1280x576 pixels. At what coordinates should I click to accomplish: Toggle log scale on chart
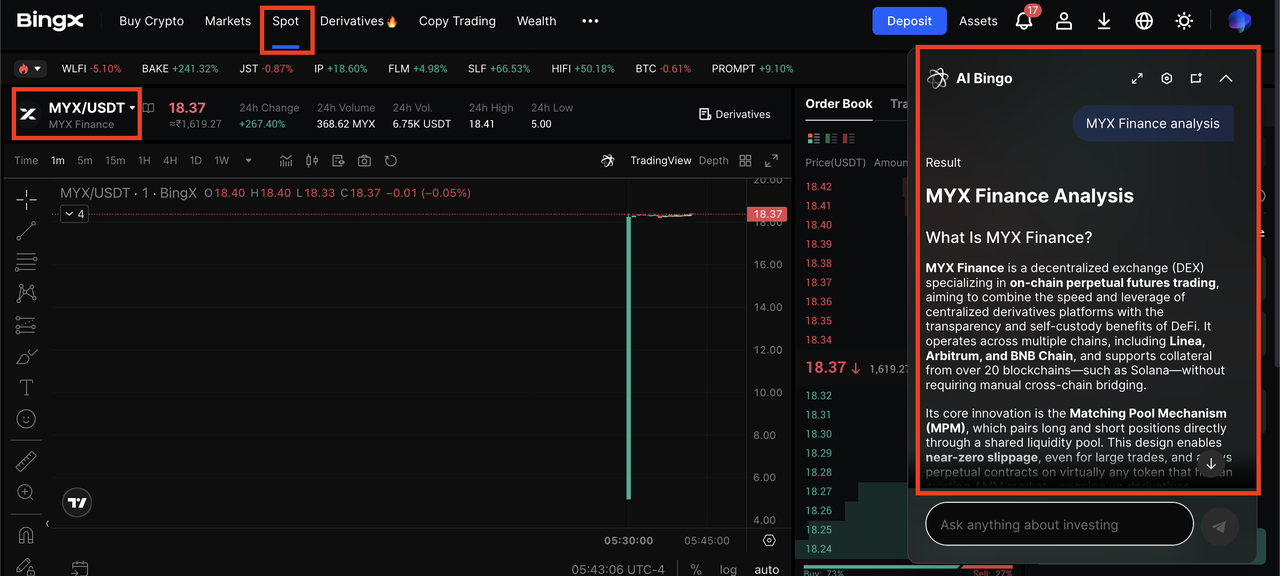point(728,569)
